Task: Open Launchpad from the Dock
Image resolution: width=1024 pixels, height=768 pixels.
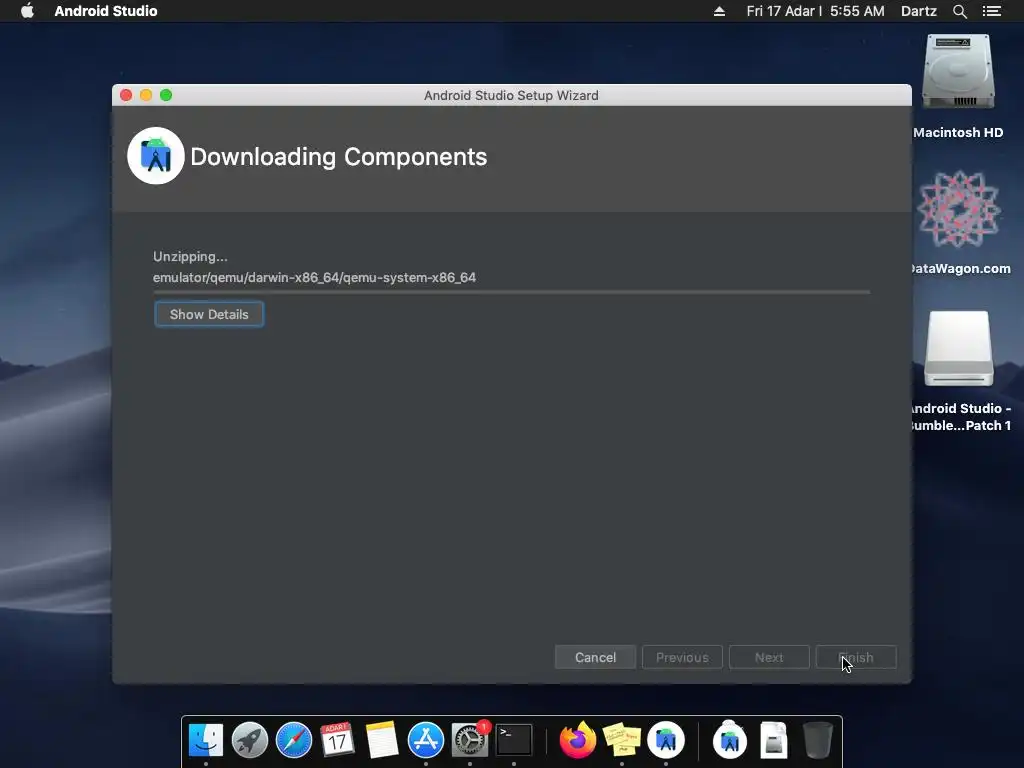Action: pyautogui.click(x=249, y=741)
